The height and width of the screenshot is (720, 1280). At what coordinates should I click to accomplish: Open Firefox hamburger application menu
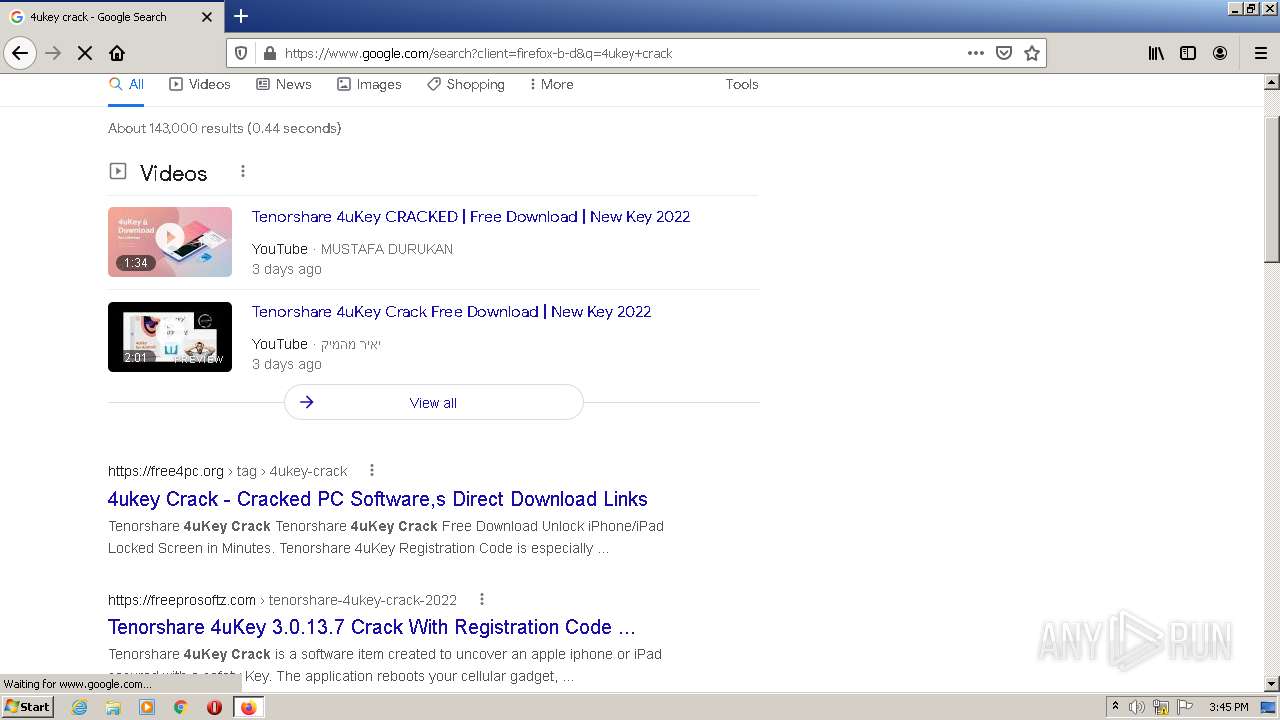click(1261, 53)
